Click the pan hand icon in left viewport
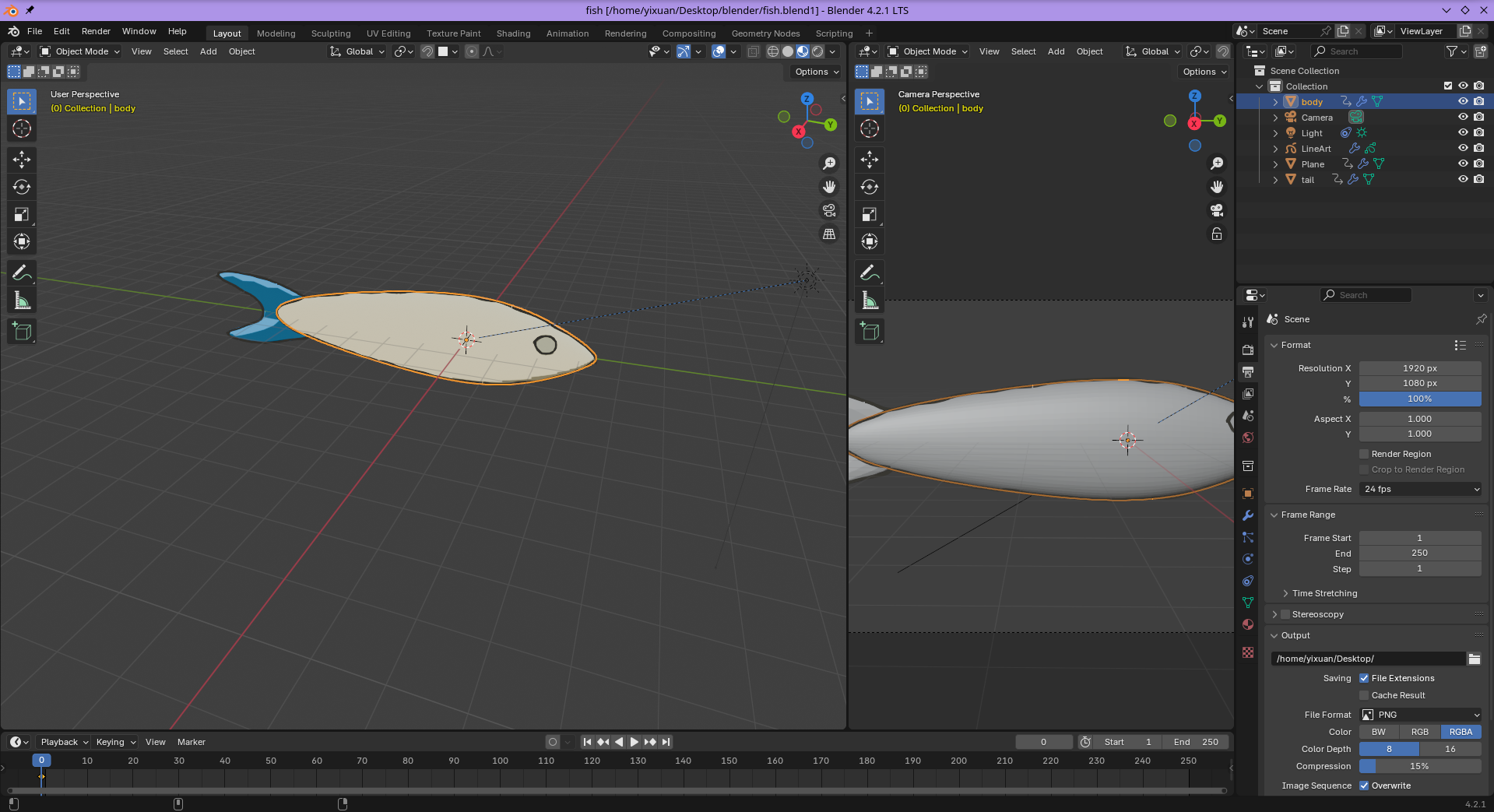 829,187
